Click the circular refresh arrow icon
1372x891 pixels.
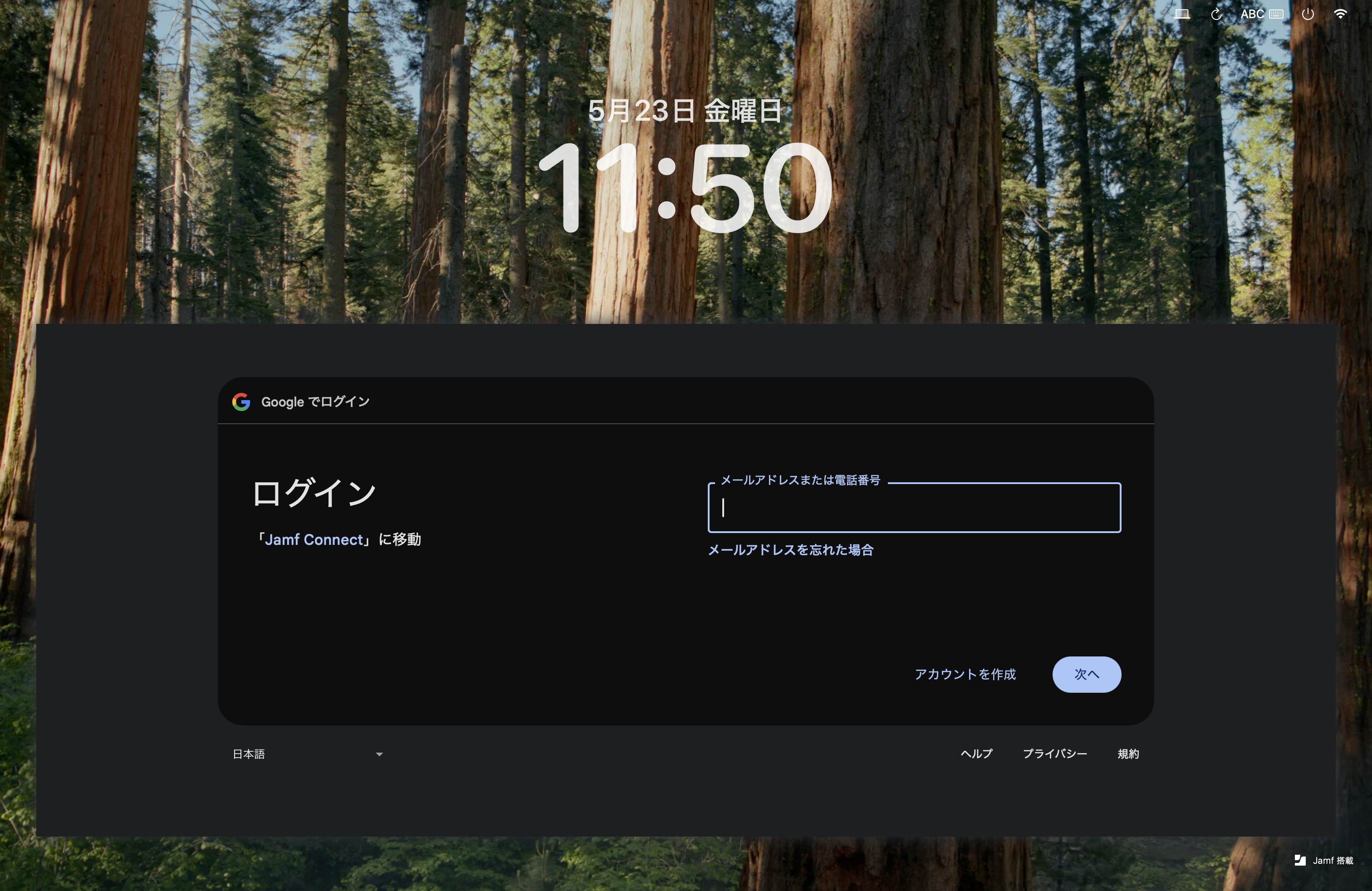point(1216,15)
